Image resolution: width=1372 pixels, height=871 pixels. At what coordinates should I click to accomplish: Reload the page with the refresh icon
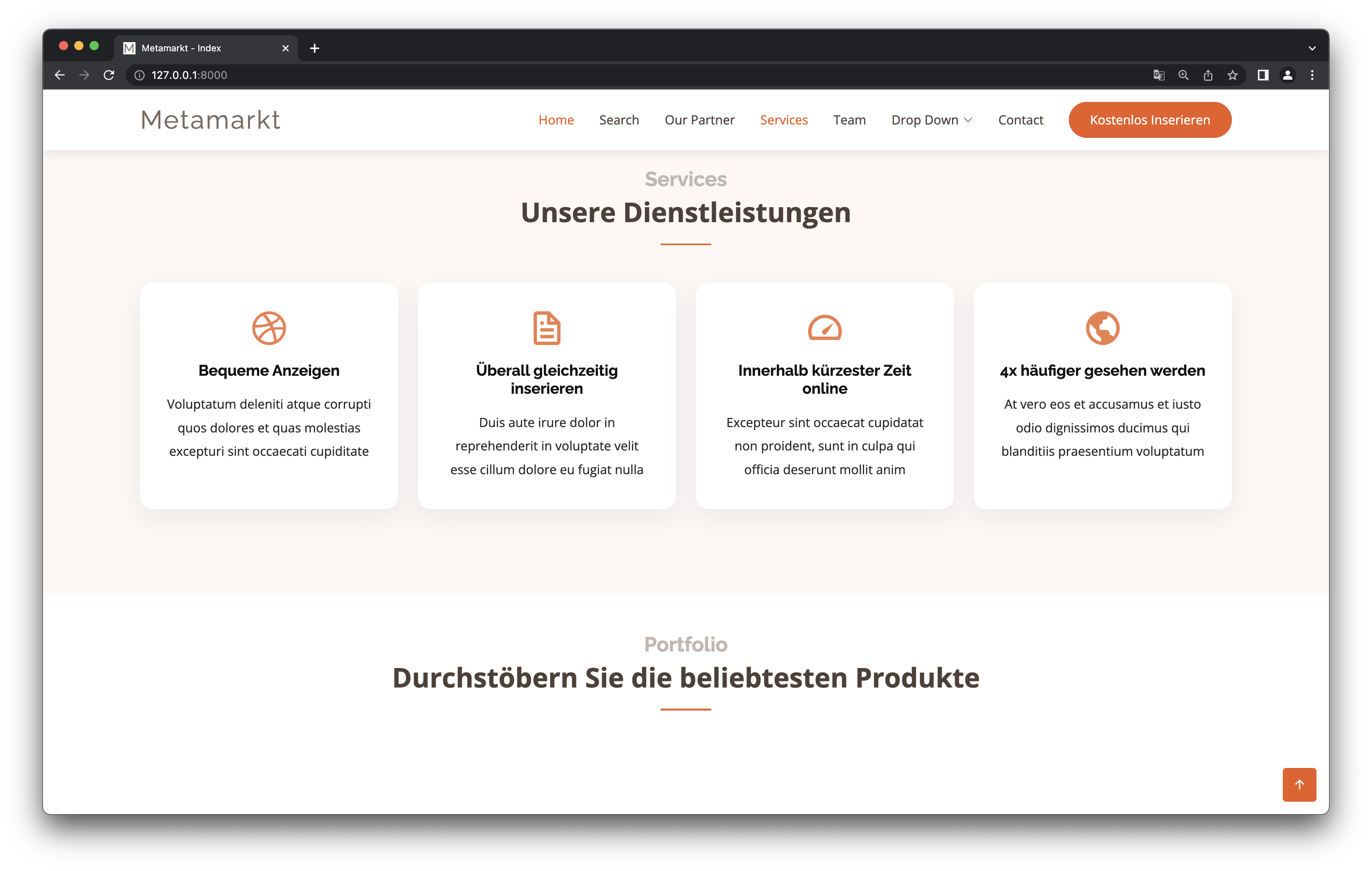click(x=109, y=75)
